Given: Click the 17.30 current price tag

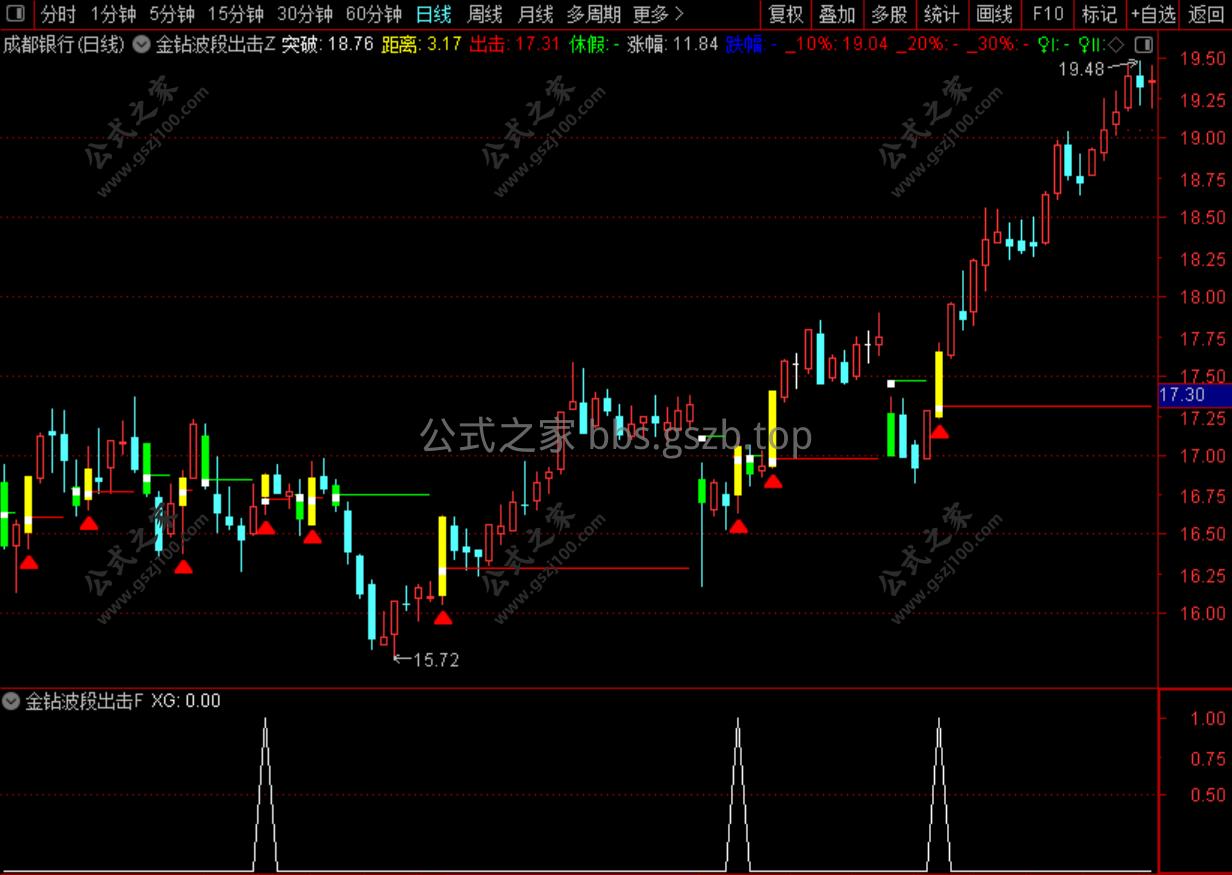Looking at the screenshot, I should 1182,395.
